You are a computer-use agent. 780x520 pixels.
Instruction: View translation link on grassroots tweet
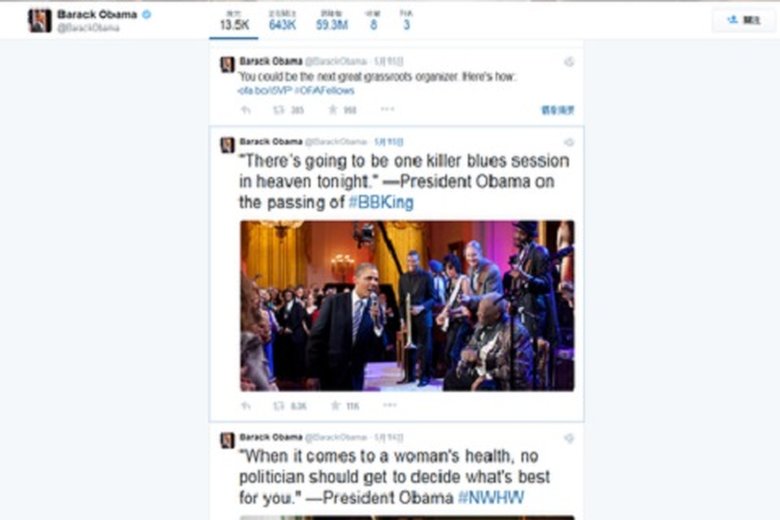[558, 110]
